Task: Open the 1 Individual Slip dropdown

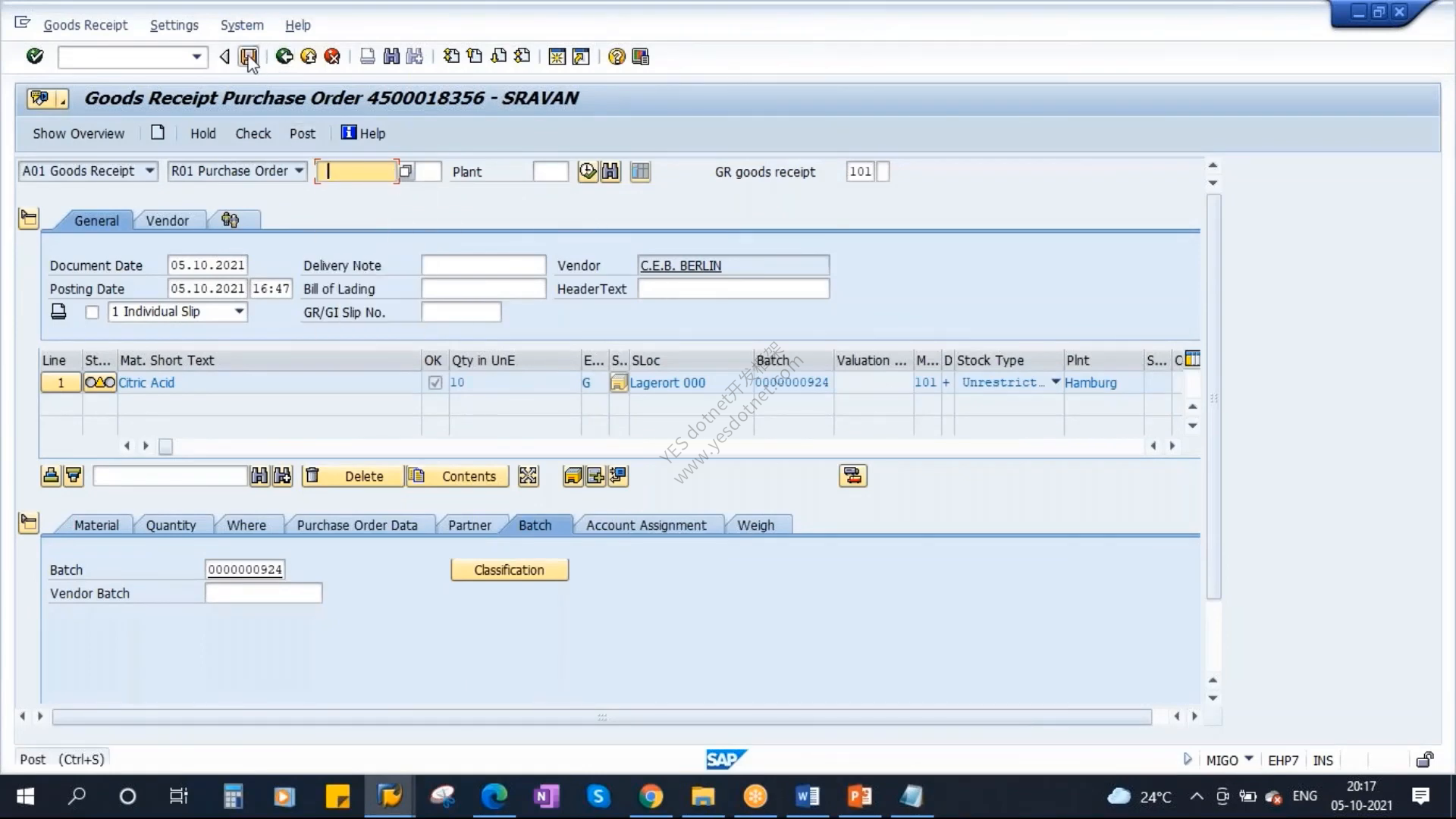Action: coord(239,312)
